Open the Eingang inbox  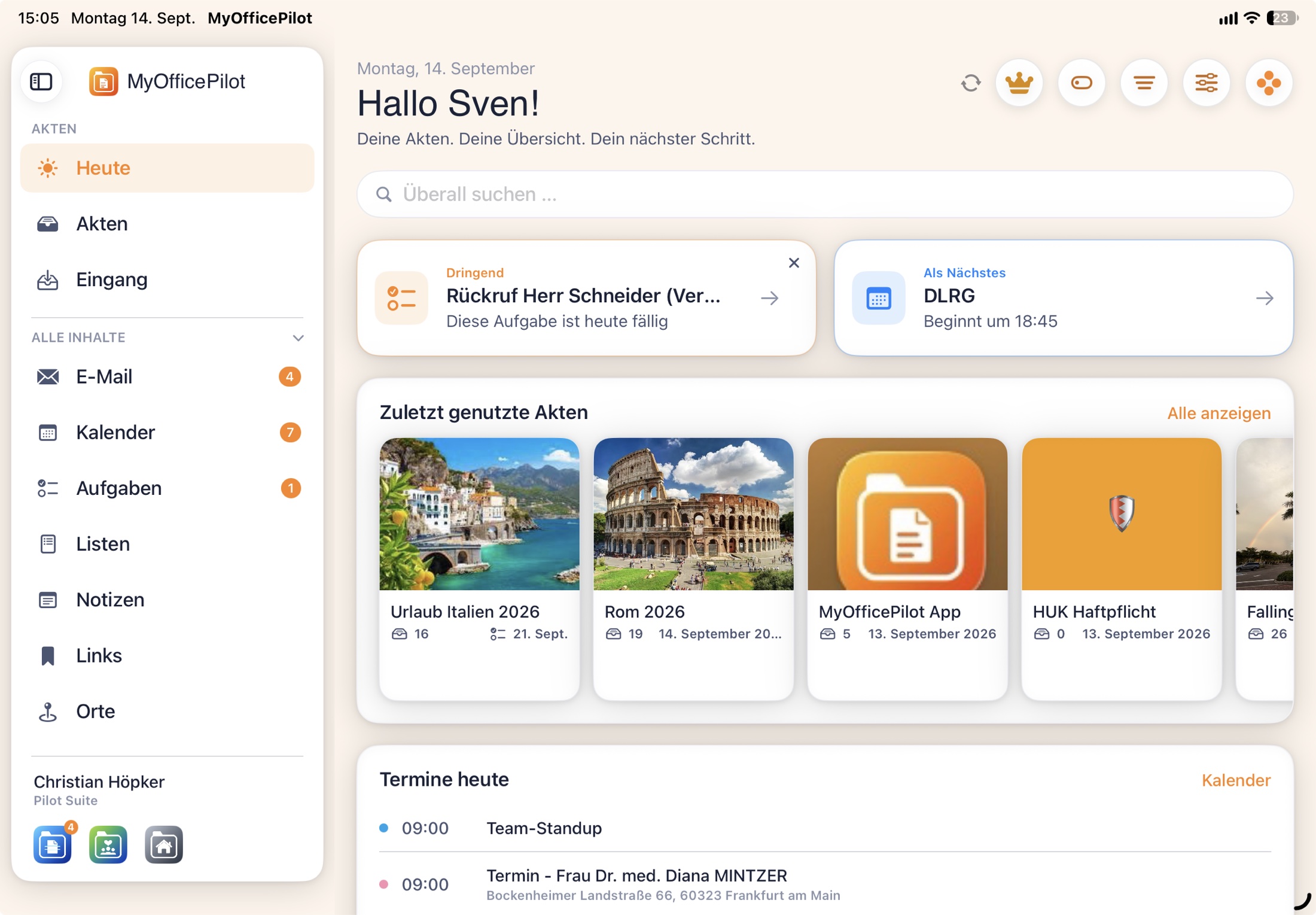click(x=167, y=279)
